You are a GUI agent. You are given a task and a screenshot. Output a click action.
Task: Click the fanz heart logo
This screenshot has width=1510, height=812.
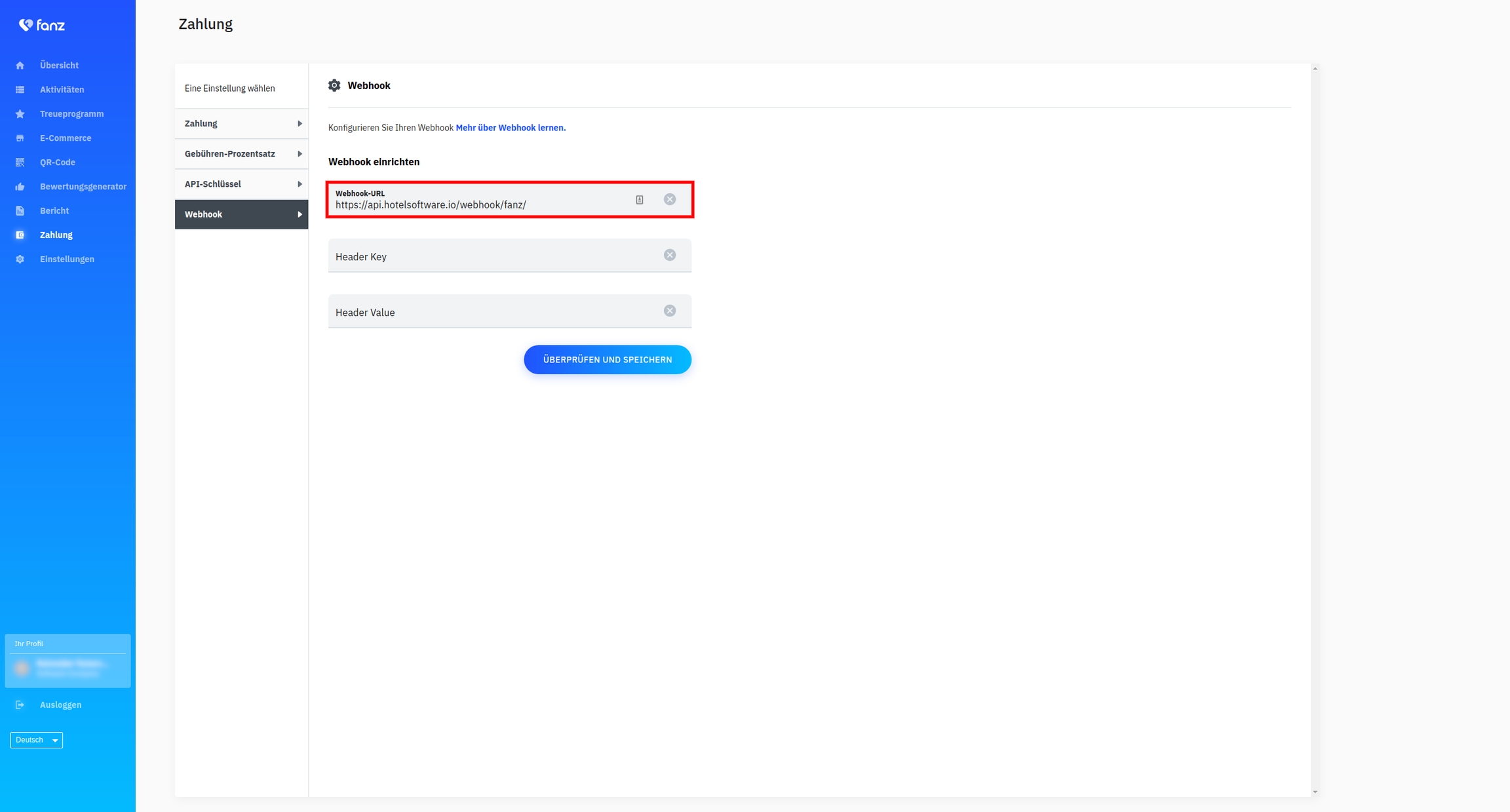[x=26, y=25]
